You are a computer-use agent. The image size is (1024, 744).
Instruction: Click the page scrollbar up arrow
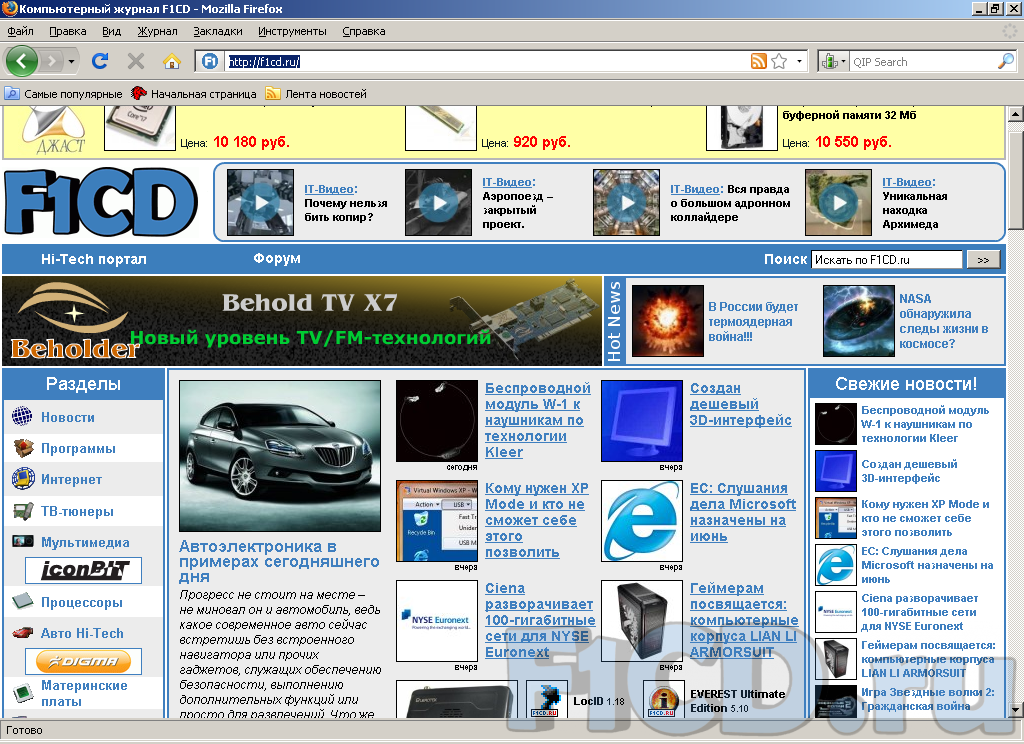pyautogui.click(x=1016, y=114)
